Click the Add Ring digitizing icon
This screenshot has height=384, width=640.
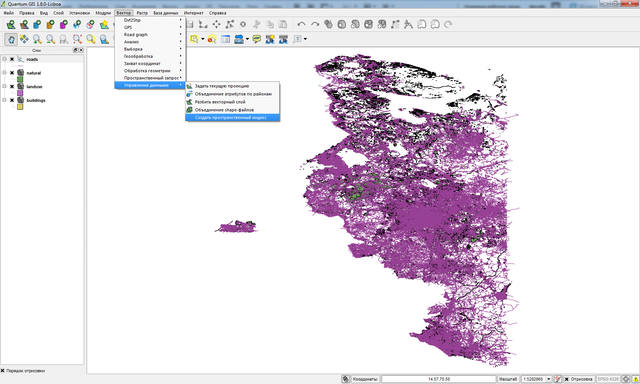[x=342, y=24]
